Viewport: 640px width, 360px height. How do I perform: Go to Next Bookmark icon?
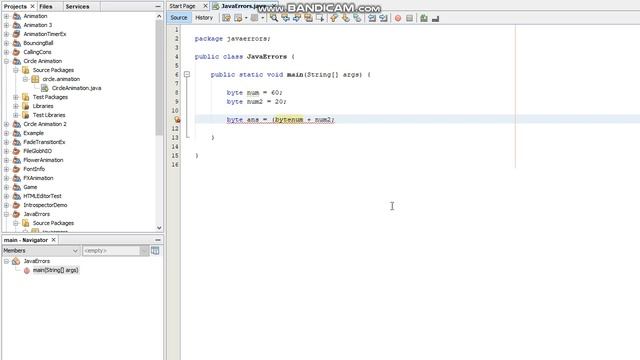tap(346, 18)
